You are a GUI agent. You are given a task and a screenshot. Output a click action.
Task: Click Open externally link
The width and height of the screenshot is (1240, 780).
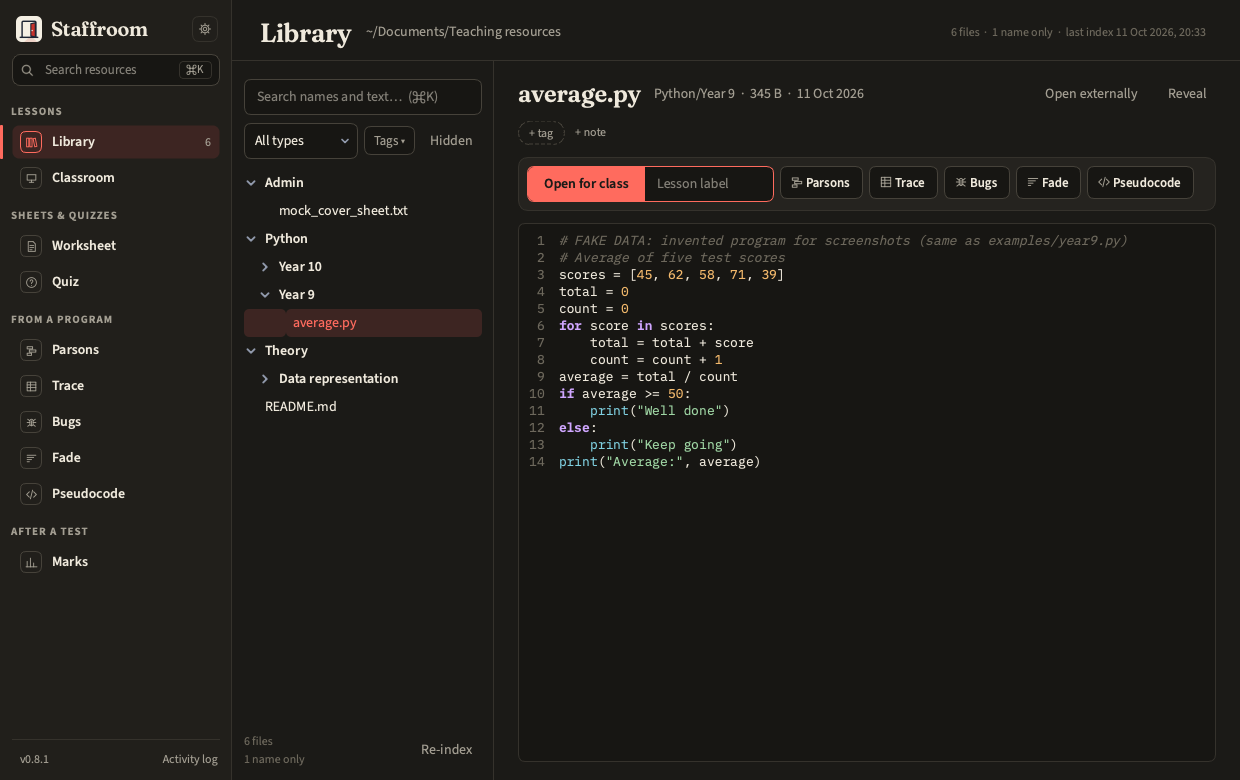point(1091,93)
